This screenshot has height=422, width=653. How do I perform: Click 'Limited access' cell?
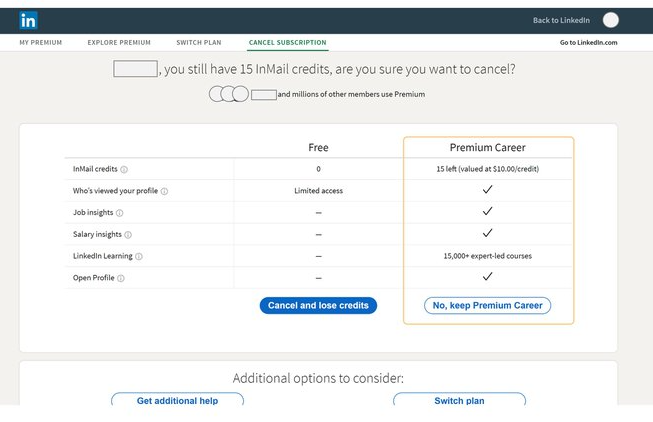click(318, 191)
